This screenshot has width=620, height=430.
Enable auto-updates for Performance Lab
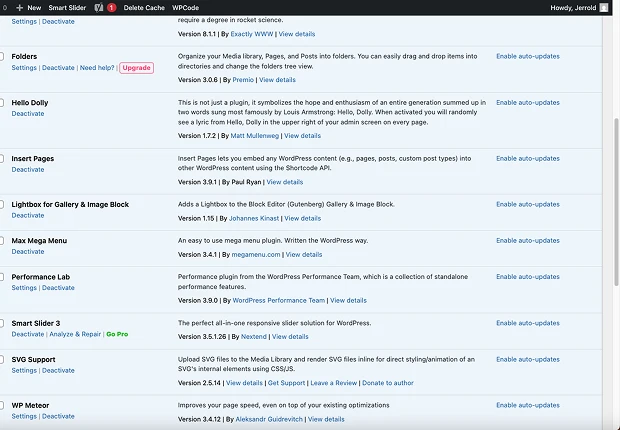pyautogui.click(x=528, y=277)
